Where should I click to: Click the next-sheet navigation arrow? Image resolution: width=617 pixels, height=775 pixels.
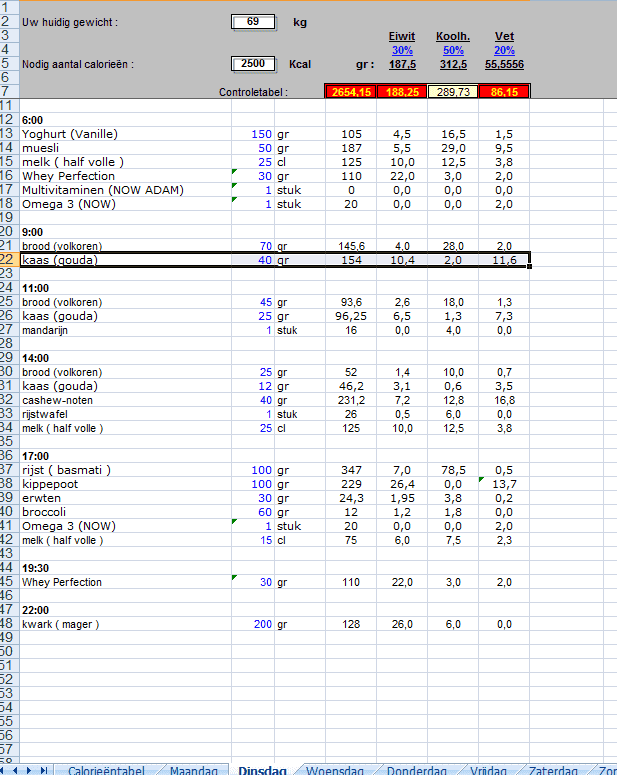tap(31, 769)
